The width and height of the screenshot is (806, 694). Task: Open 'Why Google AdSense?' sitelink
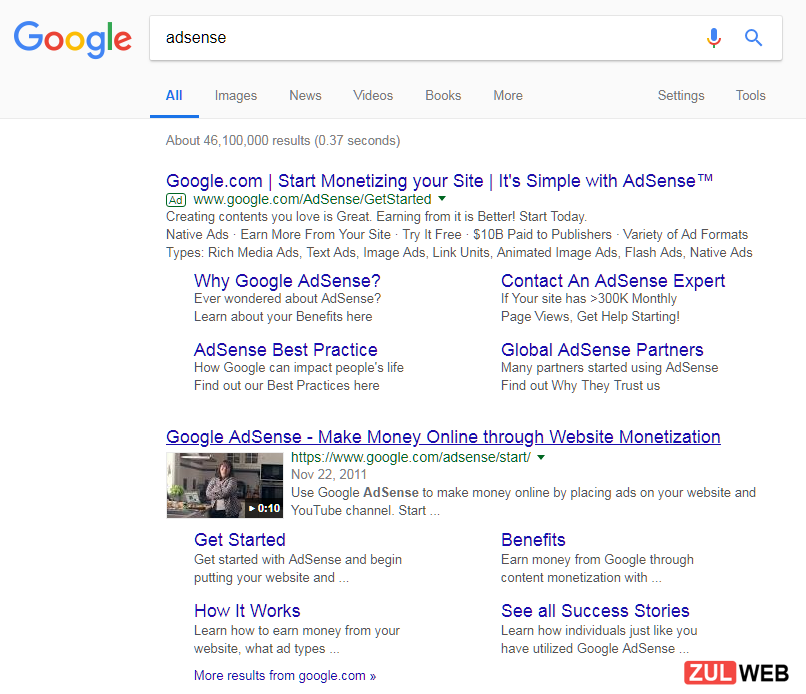coord(287,281)
